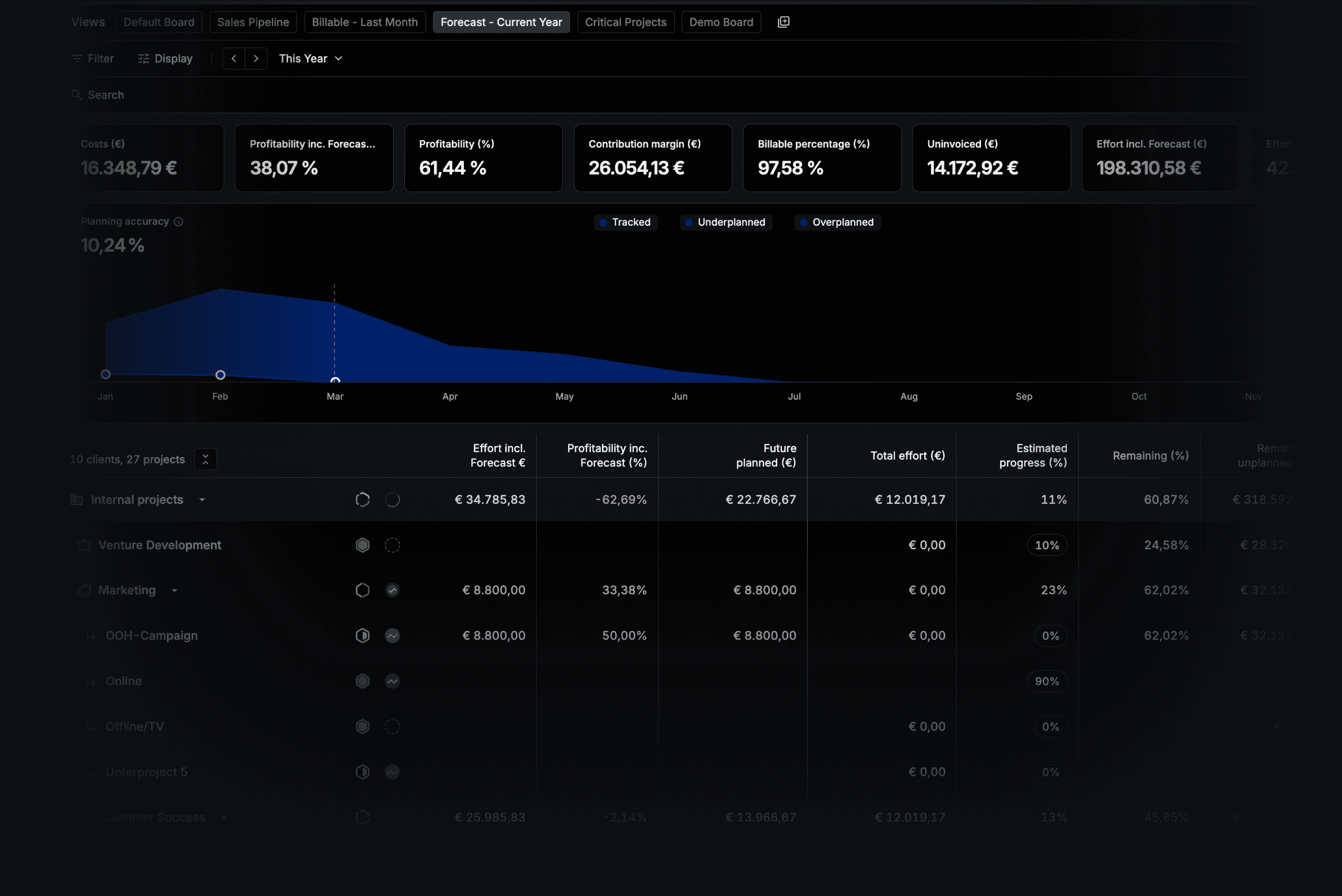1342x896 pixels.
Task: Open the Critical Projects view
Action: click(625, 22)
